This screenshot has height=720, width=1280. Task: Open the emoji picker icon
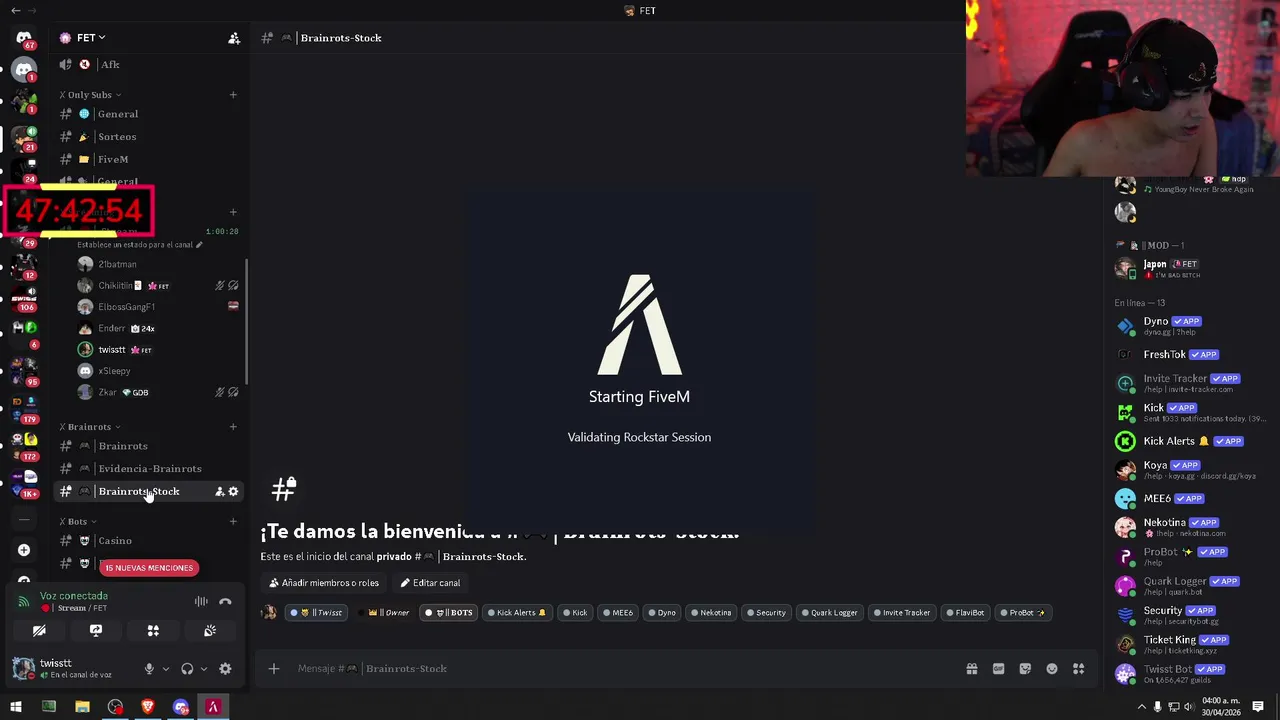coord(1052,669)
